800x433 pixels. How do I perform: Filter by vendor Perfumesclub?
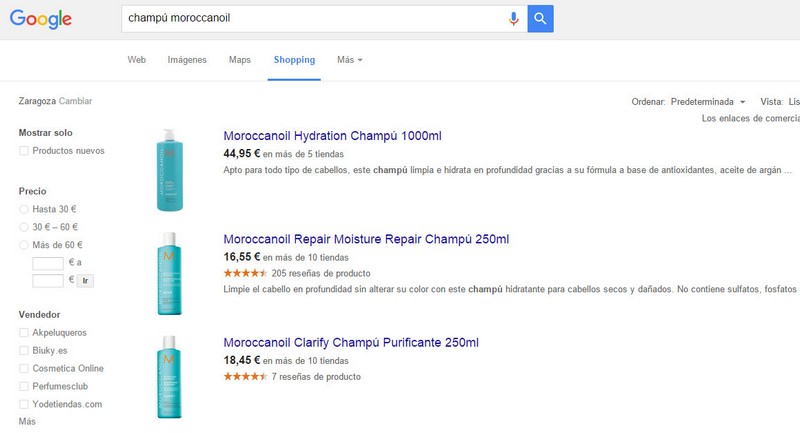pos(24,386)
